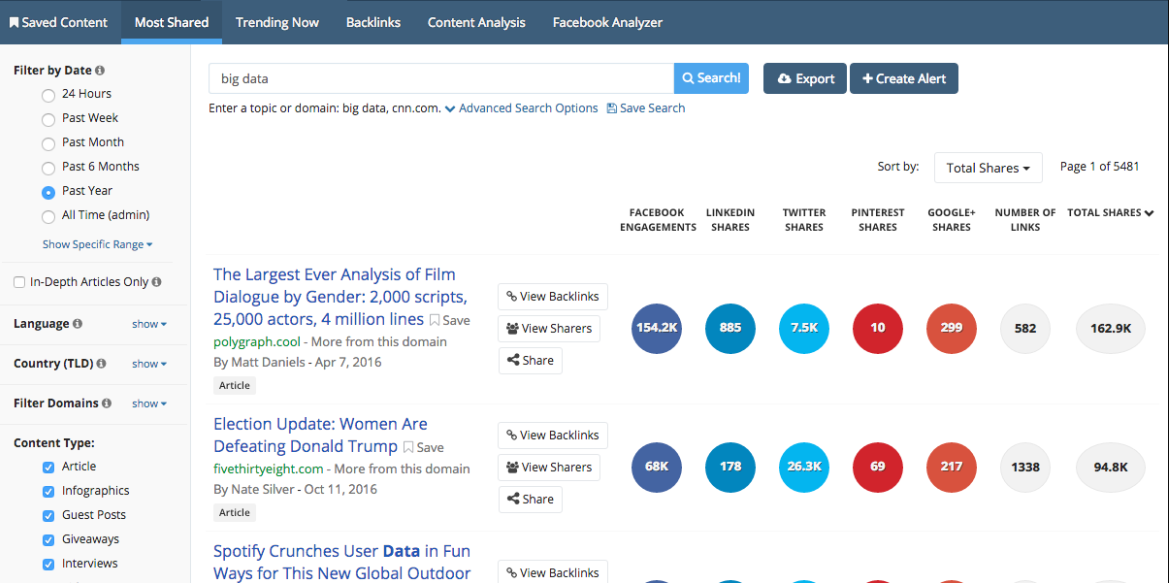
Task: Uncheck the Infographics content type
Action: (48, 491)
